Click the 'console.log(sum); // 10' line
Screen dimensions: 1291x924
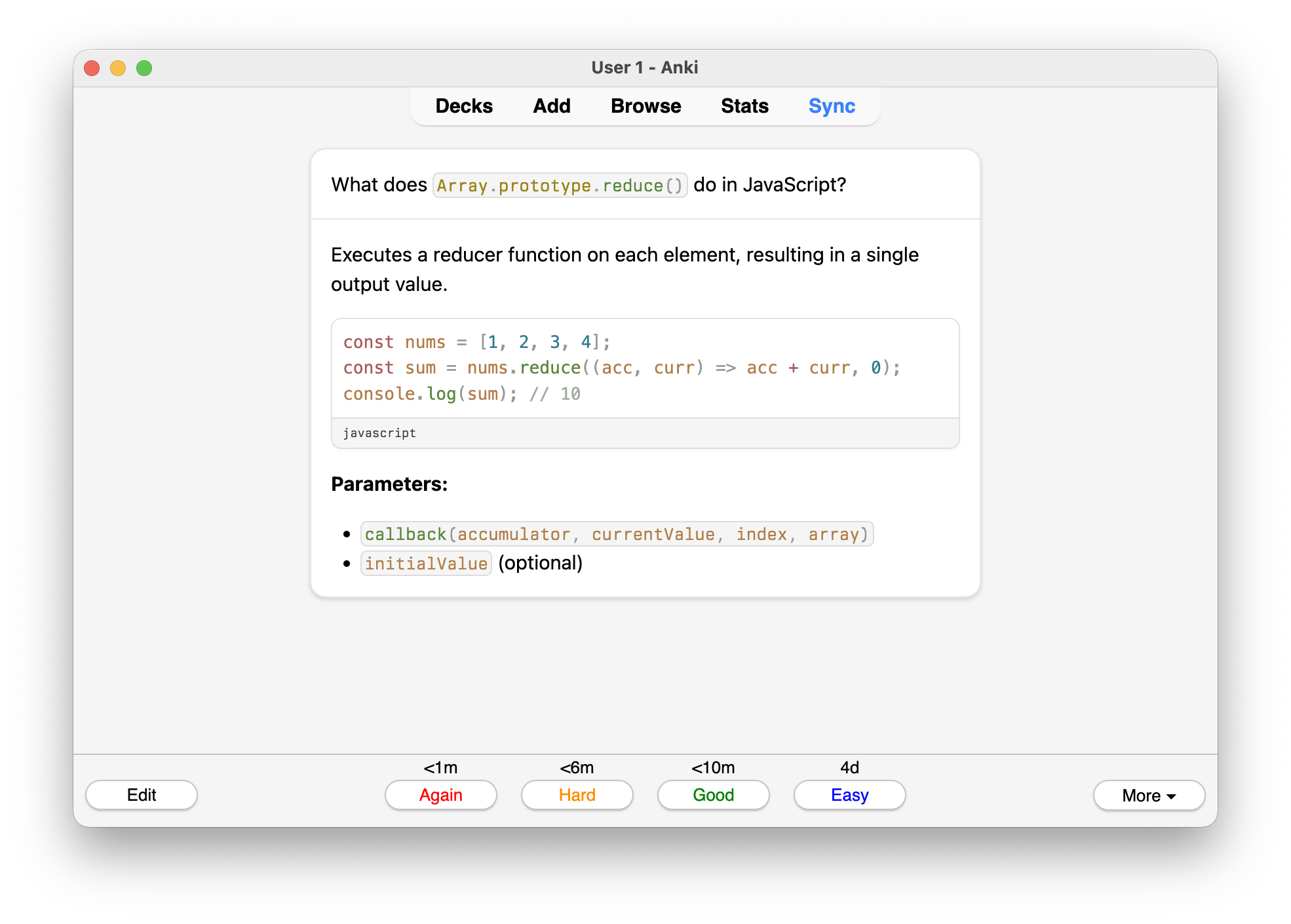[x=461, y=394]
